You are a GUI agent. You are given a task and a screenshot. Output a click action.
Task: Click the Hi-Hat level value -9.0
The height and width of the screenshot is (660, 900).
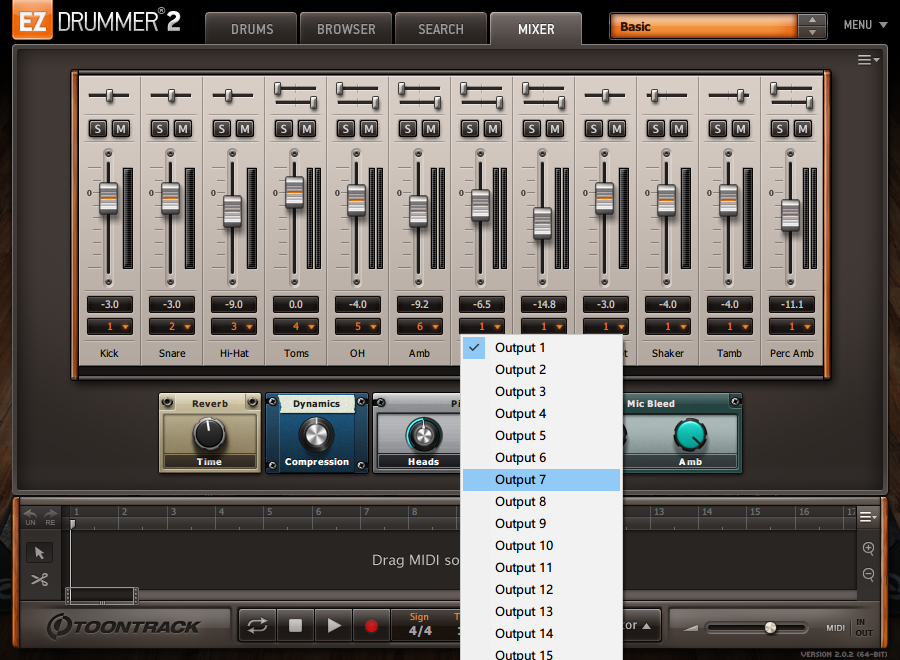tap(234, 304)
